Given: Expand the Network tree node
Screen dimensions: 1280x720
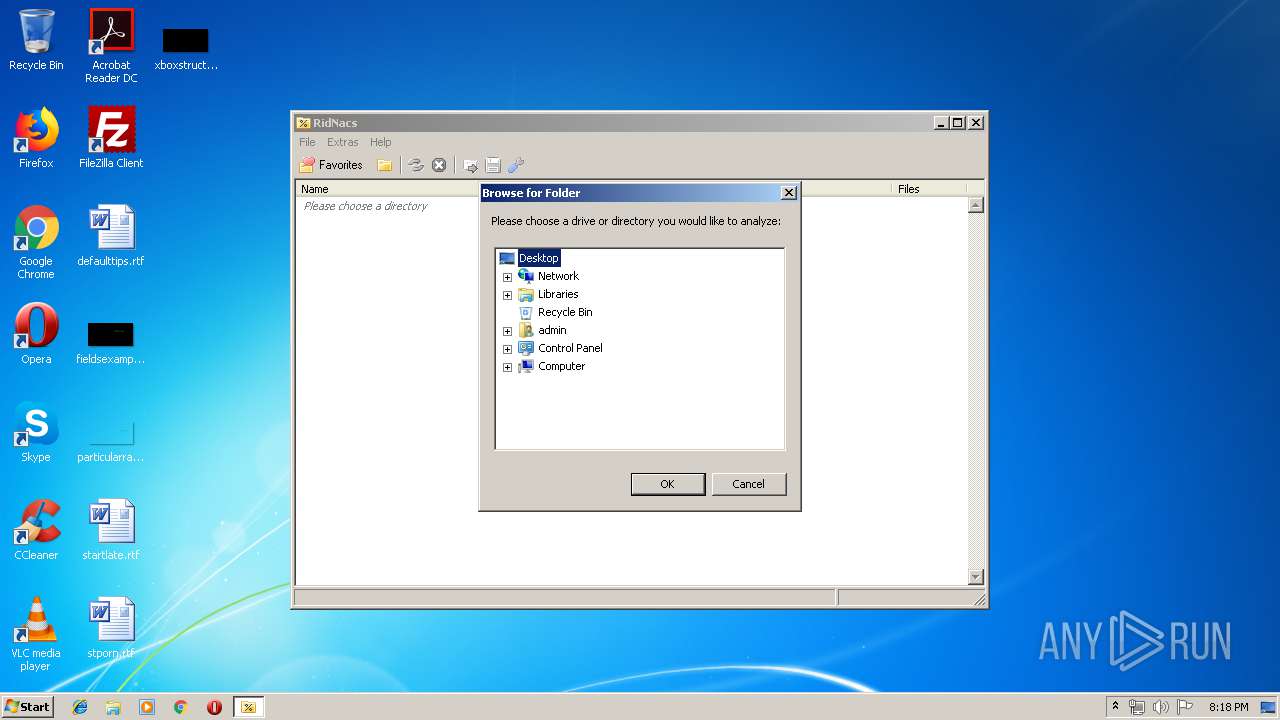Looking at the screenshot, I should (x=507, y=277).
